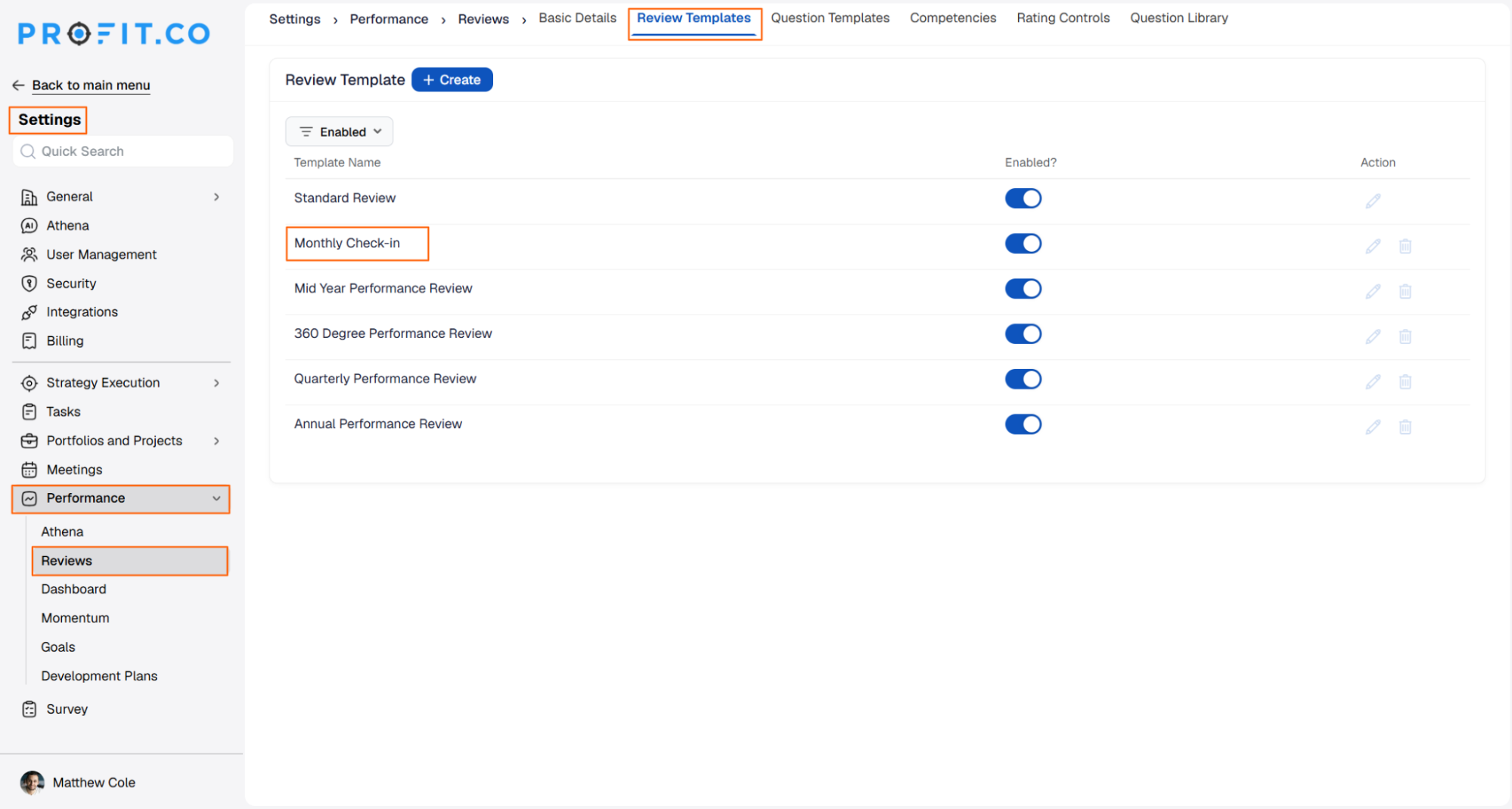Disable the Standard Review template toggle
This screenshot has width=1512, height=809.
pyautogui.click(x=1023, y=198)
